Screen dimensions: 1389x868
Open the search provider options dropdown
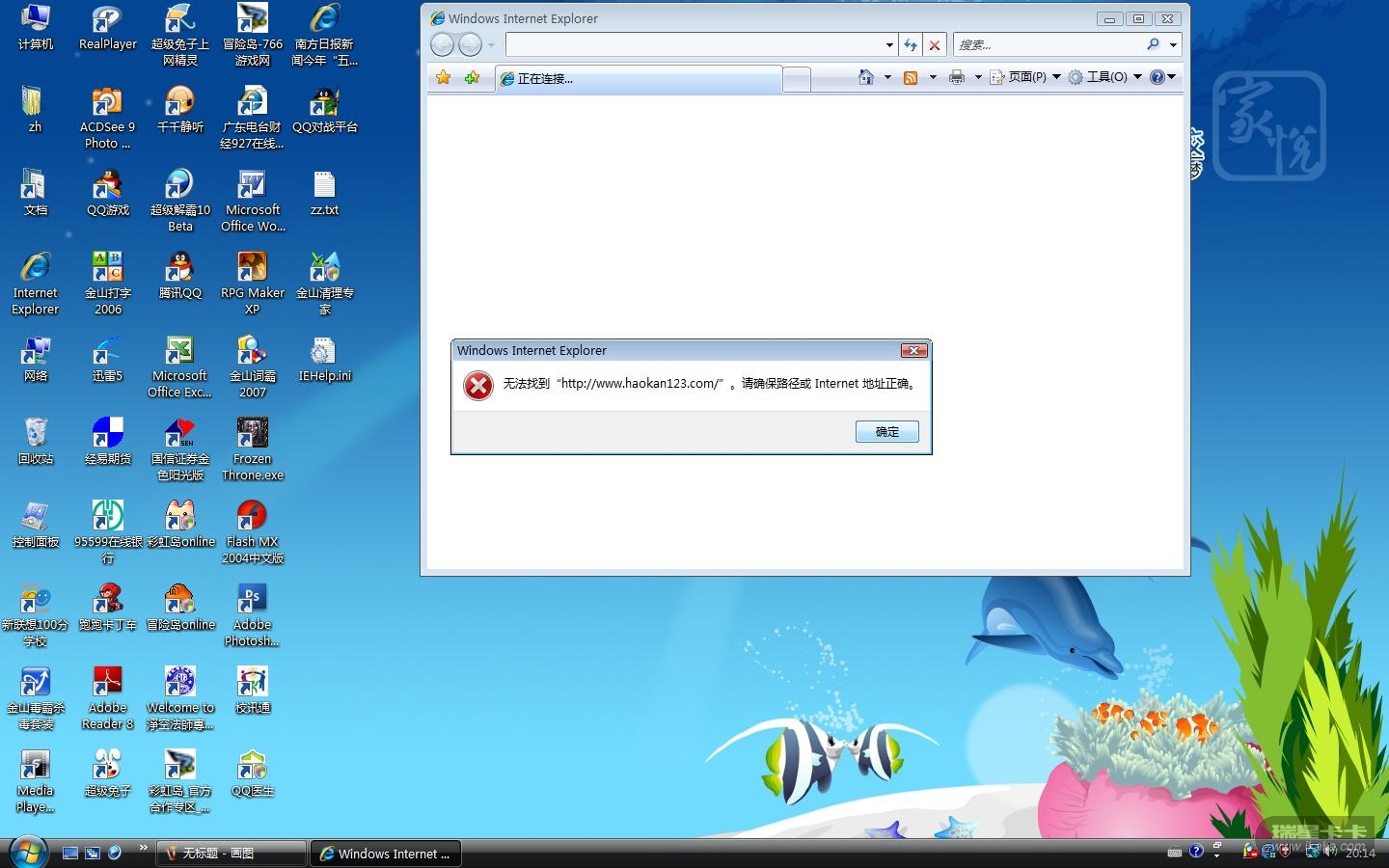(x=1173, y=45)
